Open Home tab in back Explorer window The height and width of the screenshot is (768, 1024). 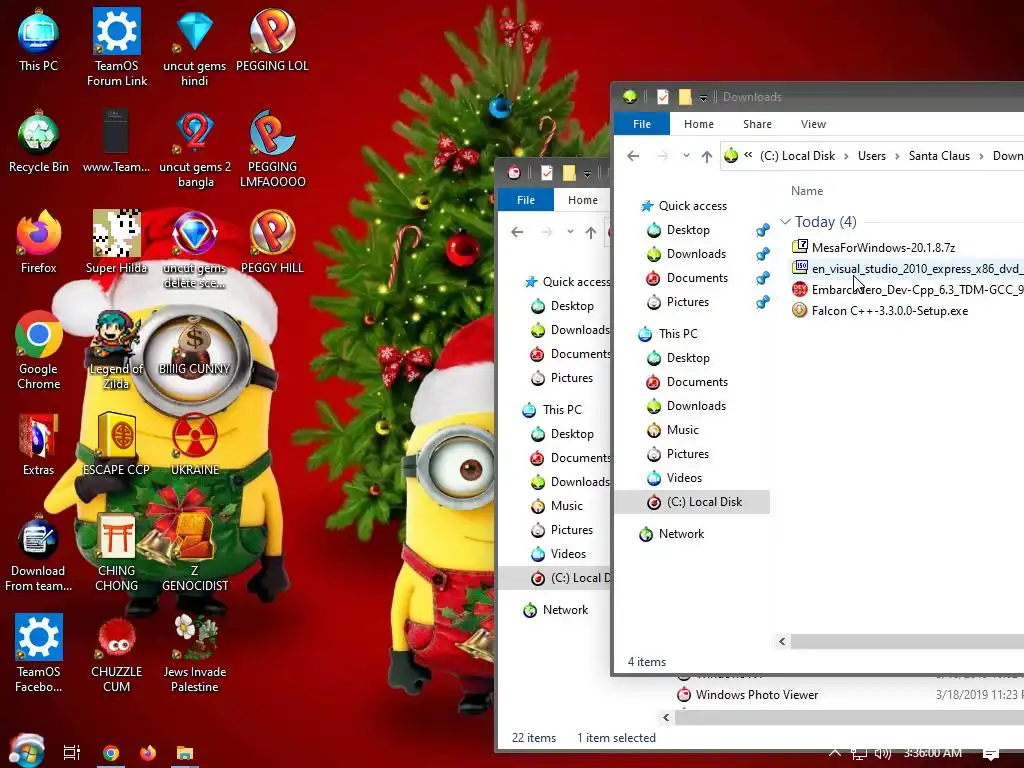583,200
